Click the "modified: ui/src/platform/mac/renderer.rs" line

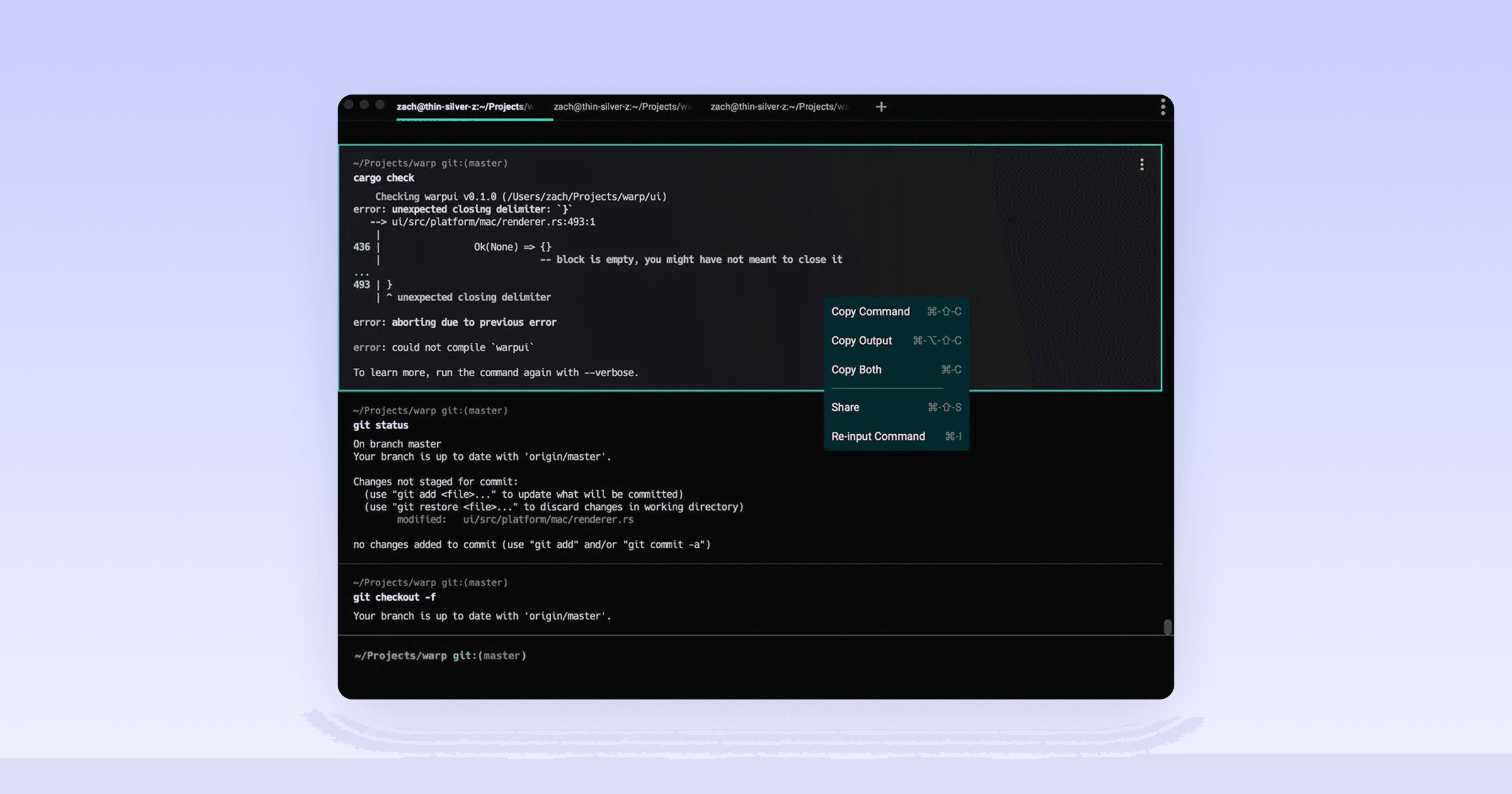tap(515, 520)
